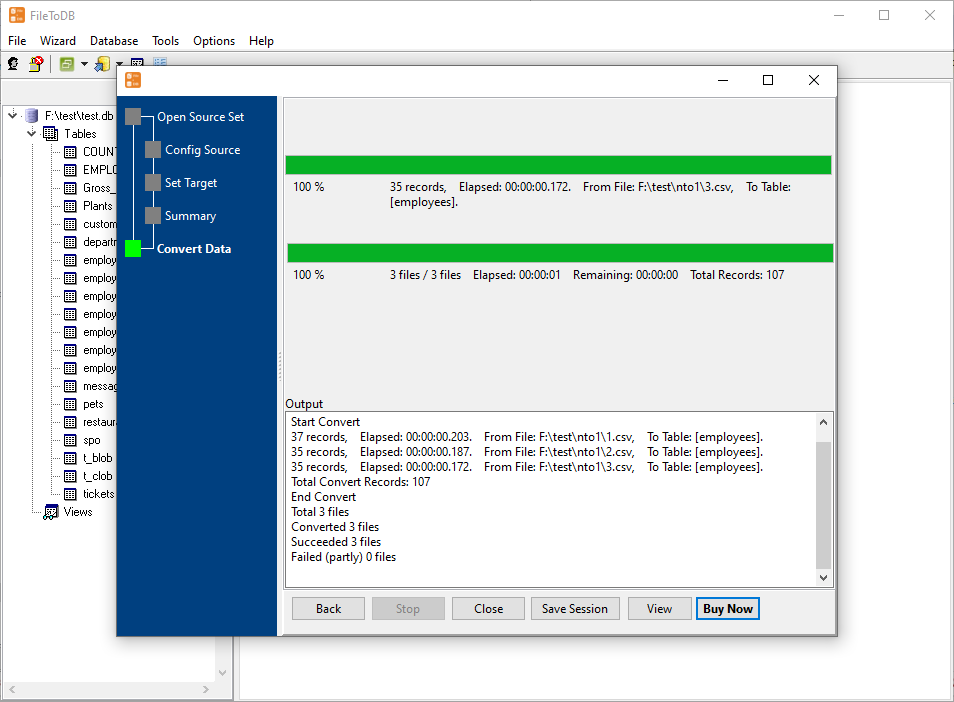This screenshot has height=702, width=954.
Task: Click the yellow import-to-database toolbar icon
Action: [x=102, y=64]
